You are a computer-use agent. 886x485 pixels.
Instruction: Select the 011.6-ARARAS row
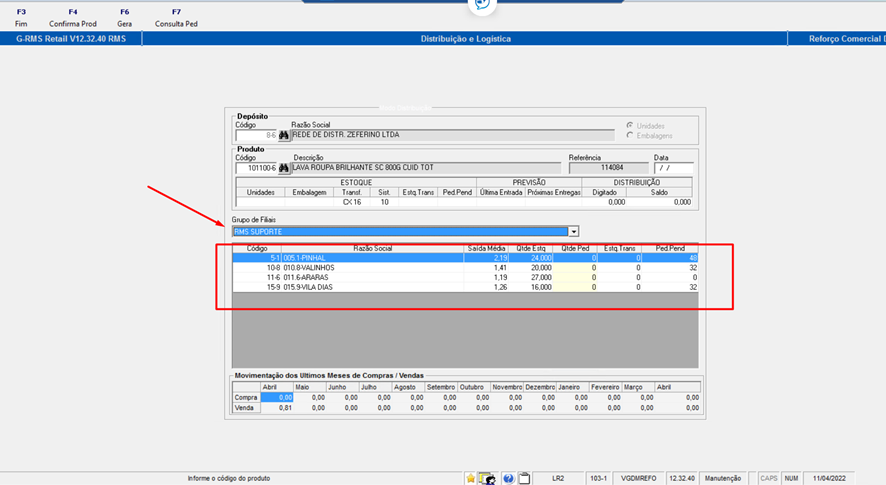[465, 278]
